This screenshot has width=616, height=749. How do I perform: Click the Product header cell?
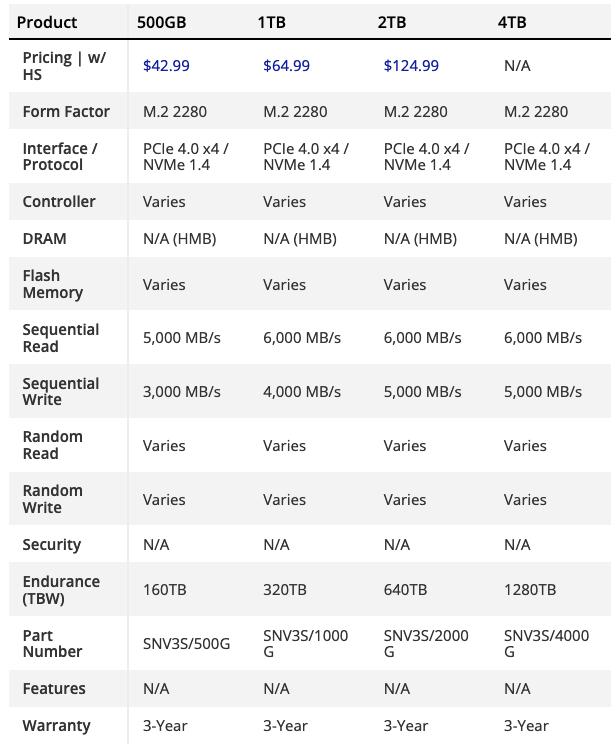47,22
